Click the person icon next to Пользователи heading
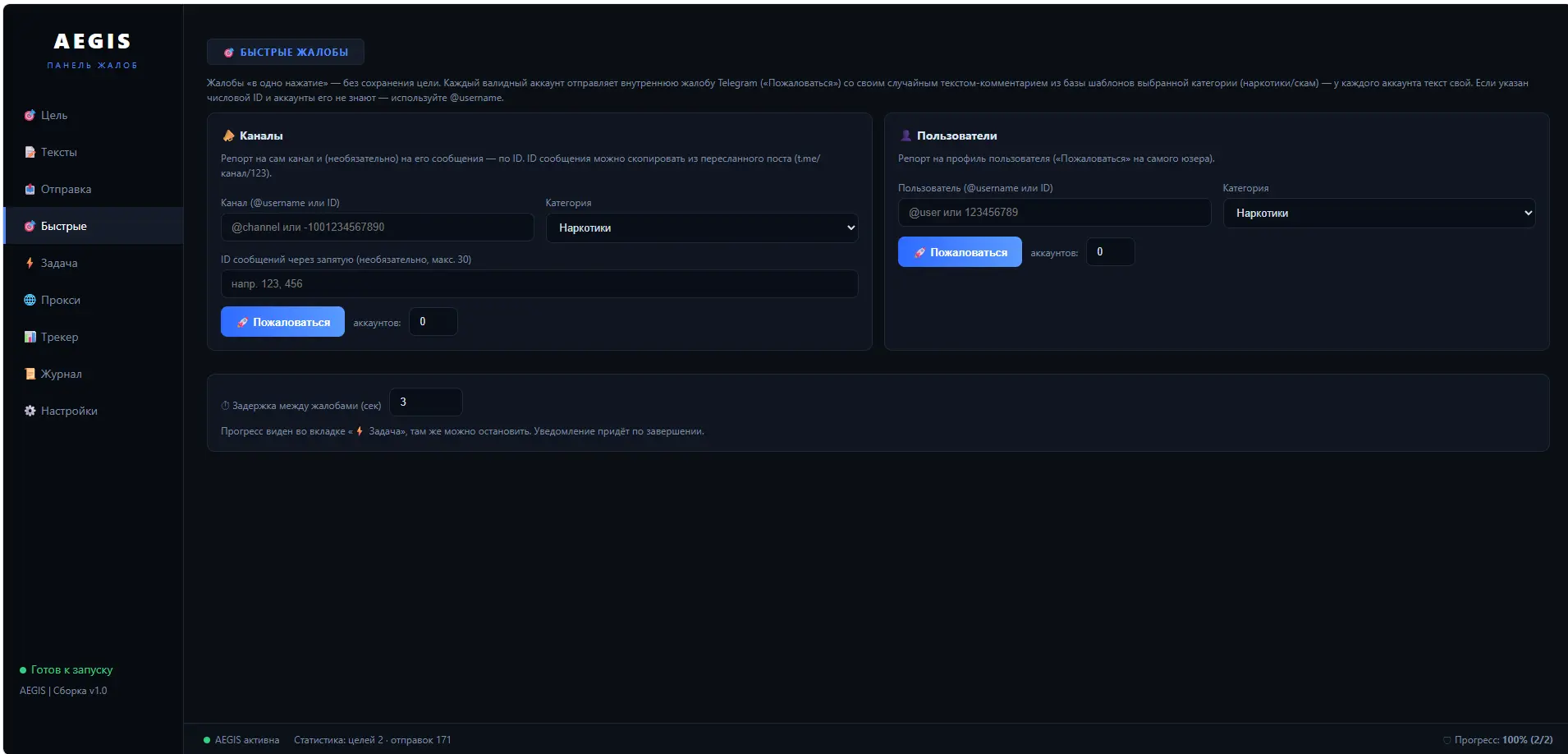This screenshot has width=1568, height=754. 905,136
